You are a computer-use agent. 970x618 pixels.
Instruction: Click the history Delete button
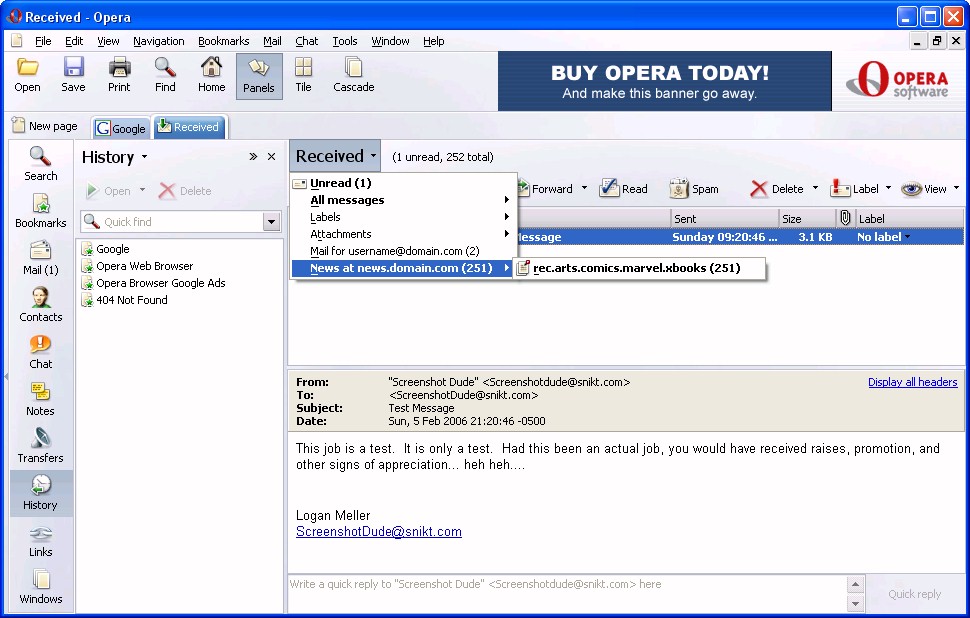185,191
